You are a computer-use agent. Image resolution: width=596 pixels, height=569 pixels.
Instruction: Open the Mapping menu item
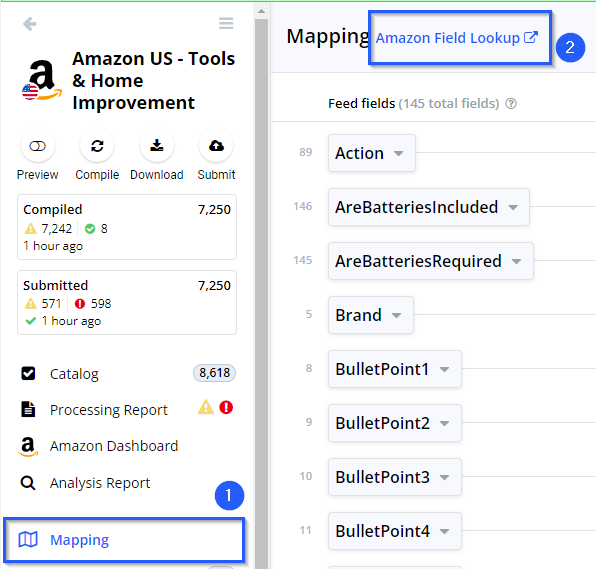pyautogui.click(x=124, y=540)
